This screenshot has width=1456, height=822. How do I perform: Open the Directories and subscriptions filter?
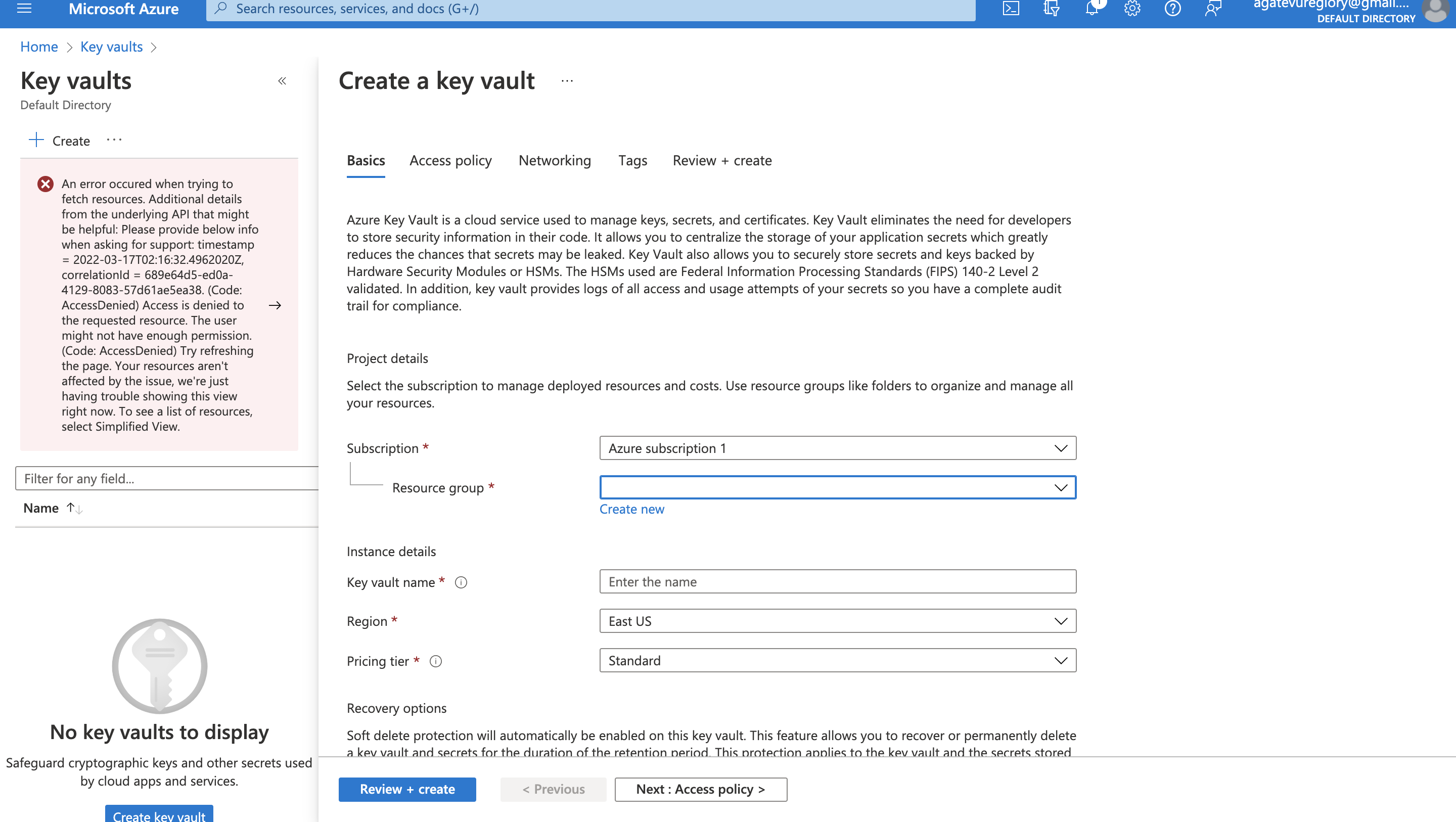(x=1052, y=9)
